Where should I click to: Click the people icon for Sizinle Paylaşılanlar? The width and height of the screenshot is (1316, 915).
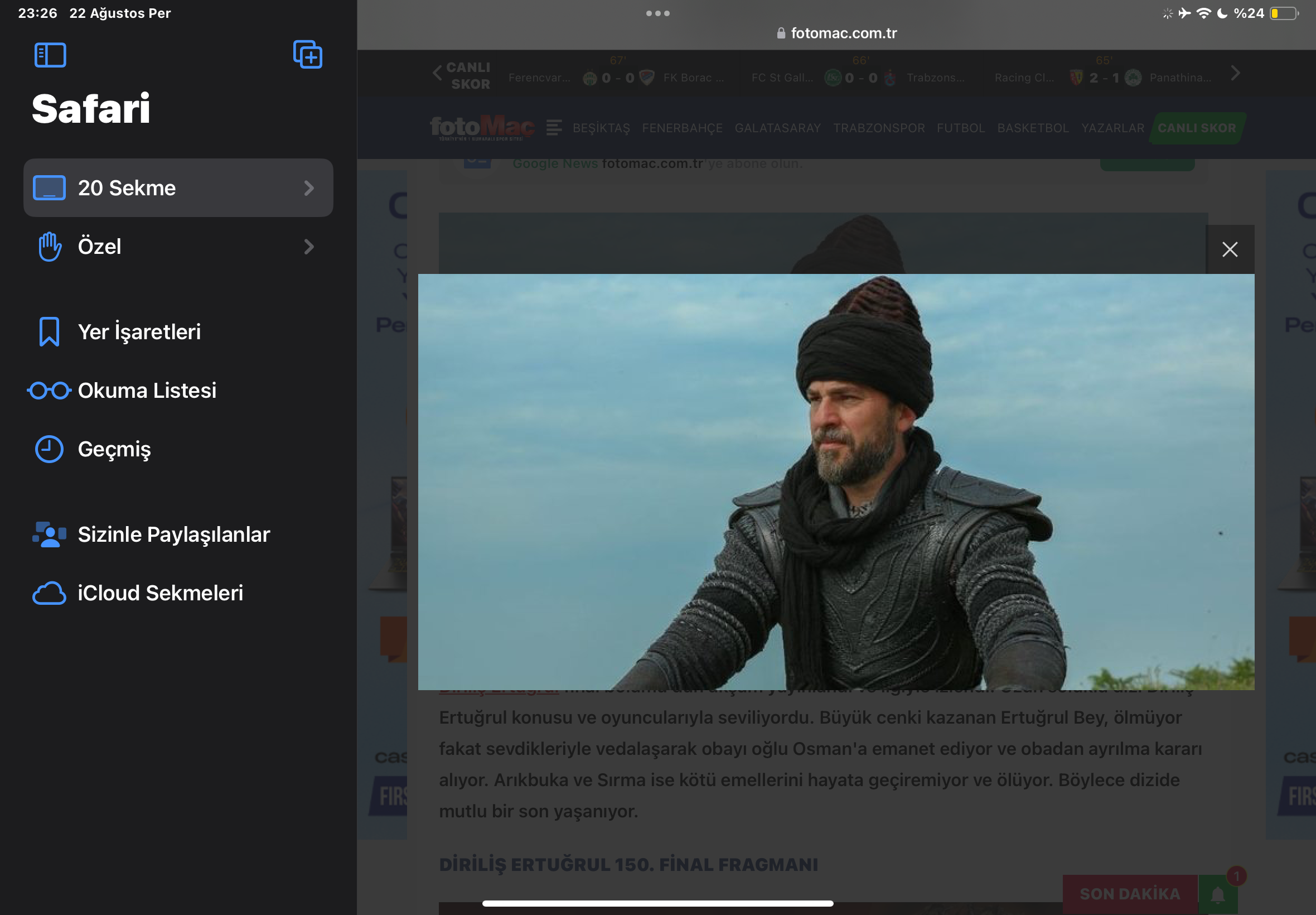(x=49, y=534)
